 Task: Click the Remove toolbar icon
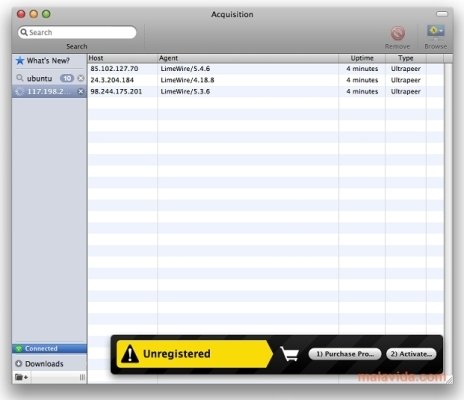coord(398,33)
